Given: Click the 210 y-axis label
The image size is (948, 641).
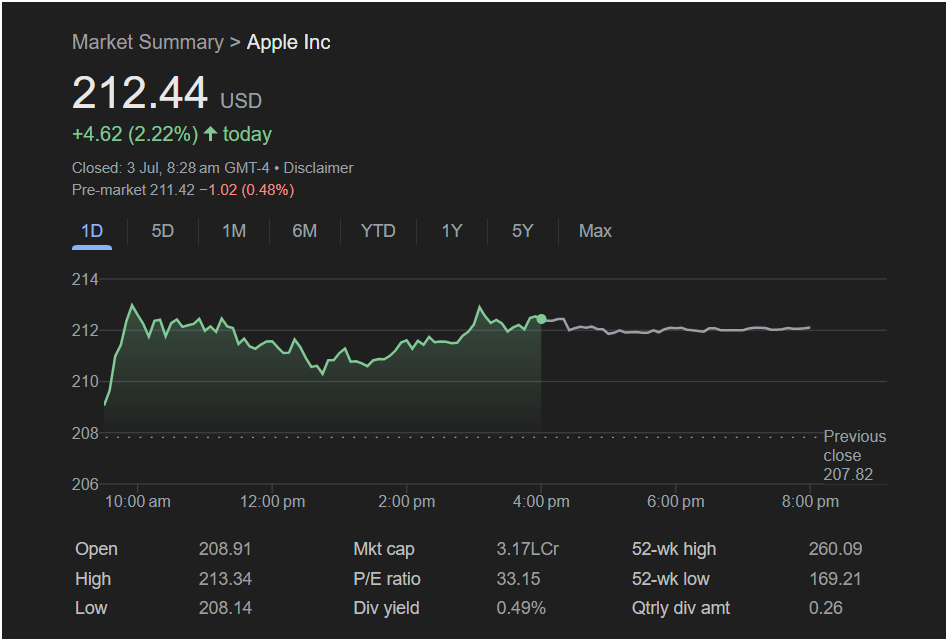Looking at the screenshot, I should 85,382.
